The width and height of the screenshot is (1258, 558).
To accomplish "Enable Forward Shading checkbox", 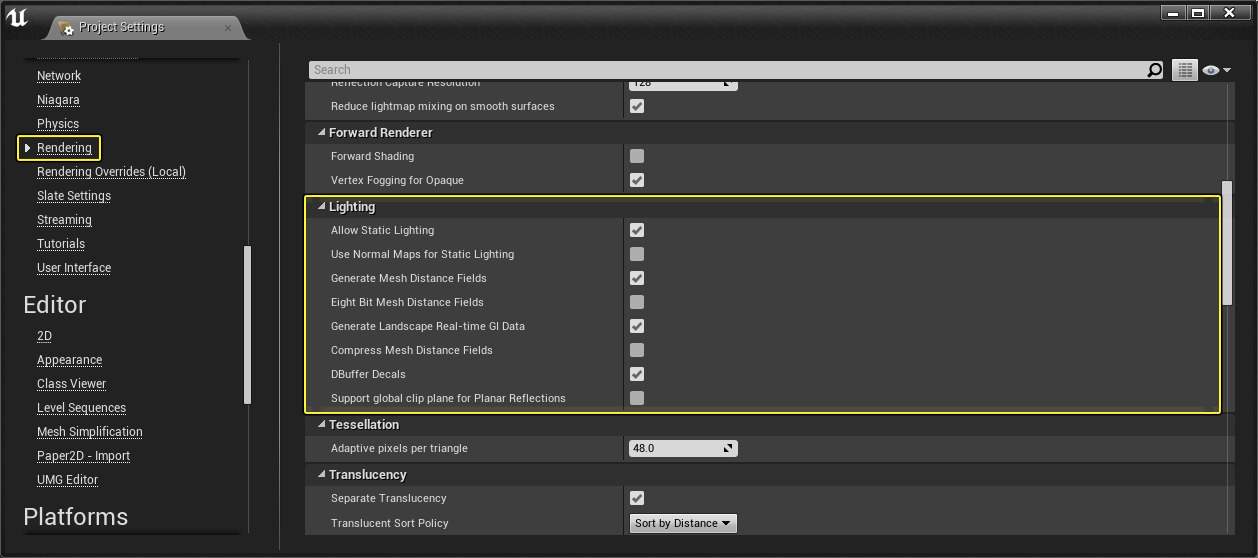I will (x=637, y=156).
